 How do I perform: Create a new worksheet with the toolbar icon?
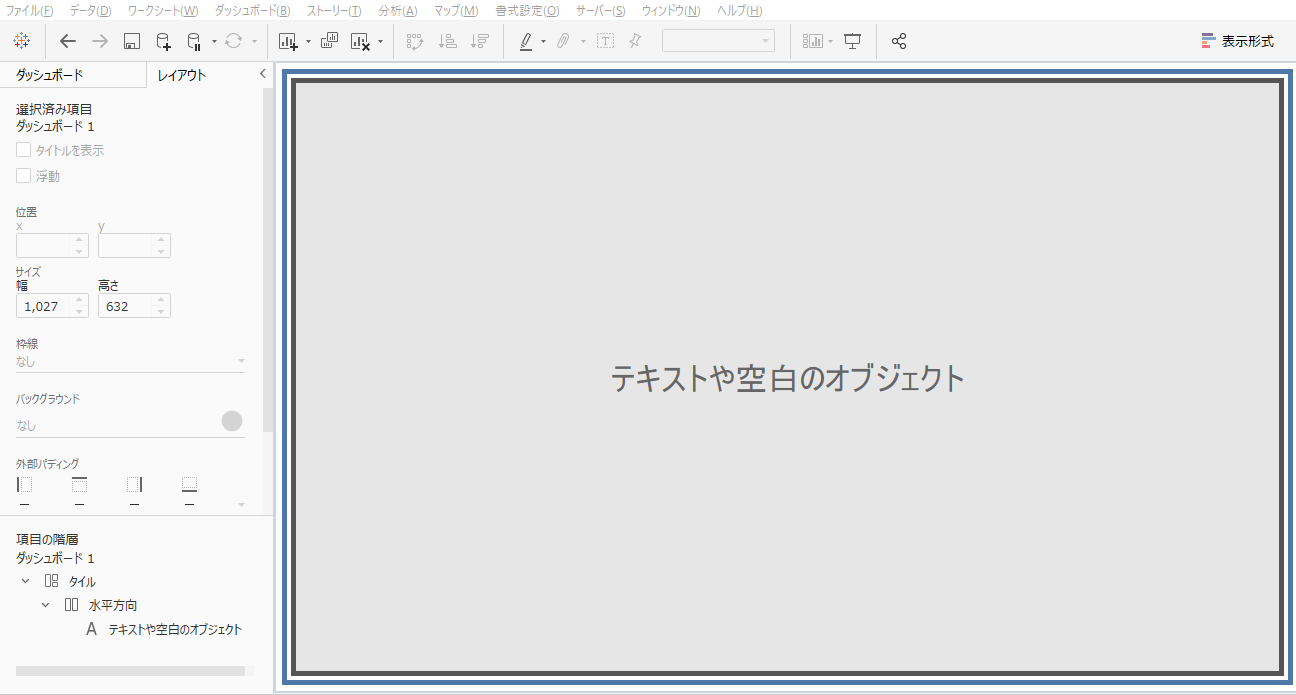287,41
